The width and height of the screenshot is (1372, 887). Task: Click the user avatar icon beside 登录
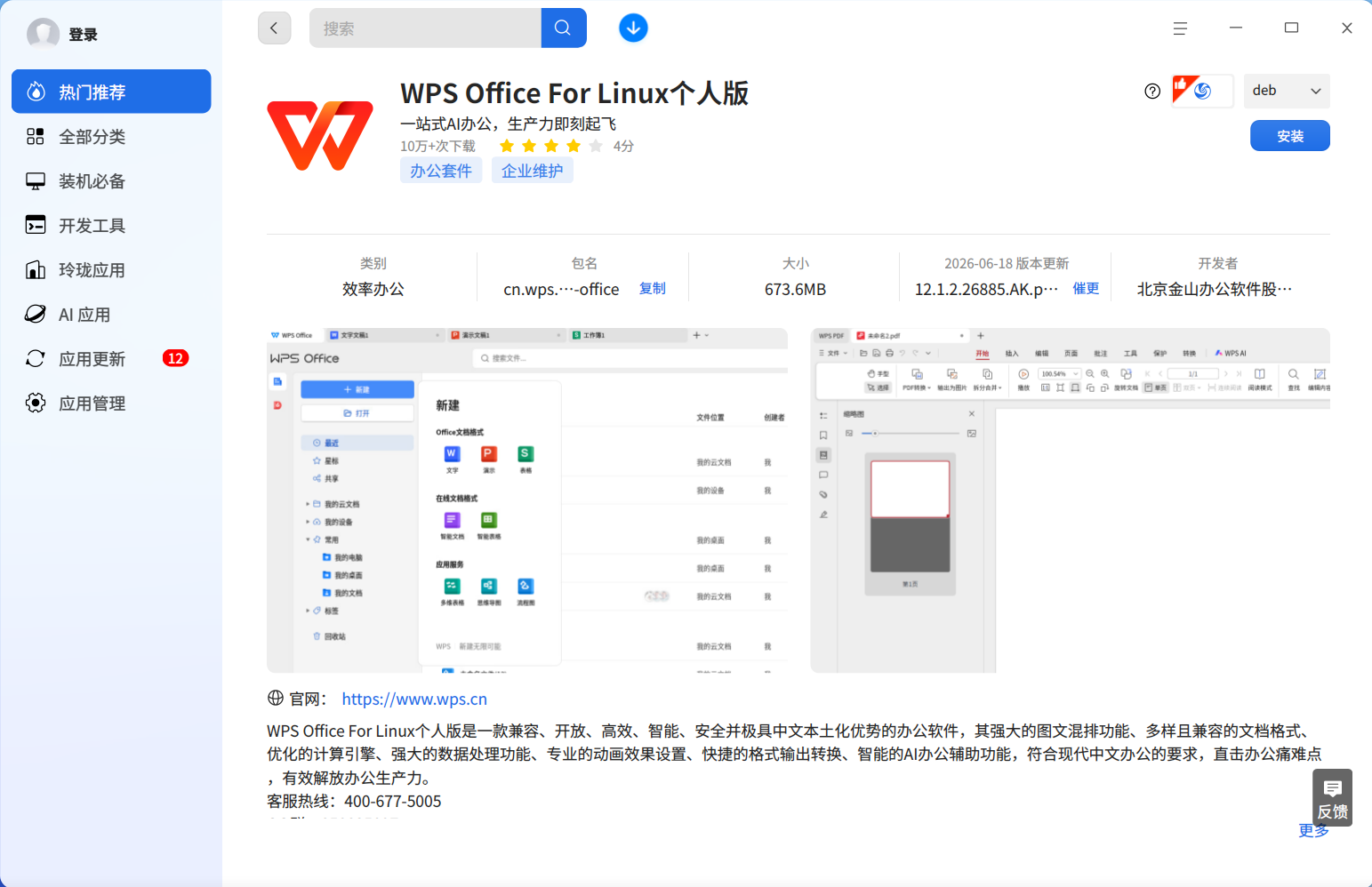[43, 34]
